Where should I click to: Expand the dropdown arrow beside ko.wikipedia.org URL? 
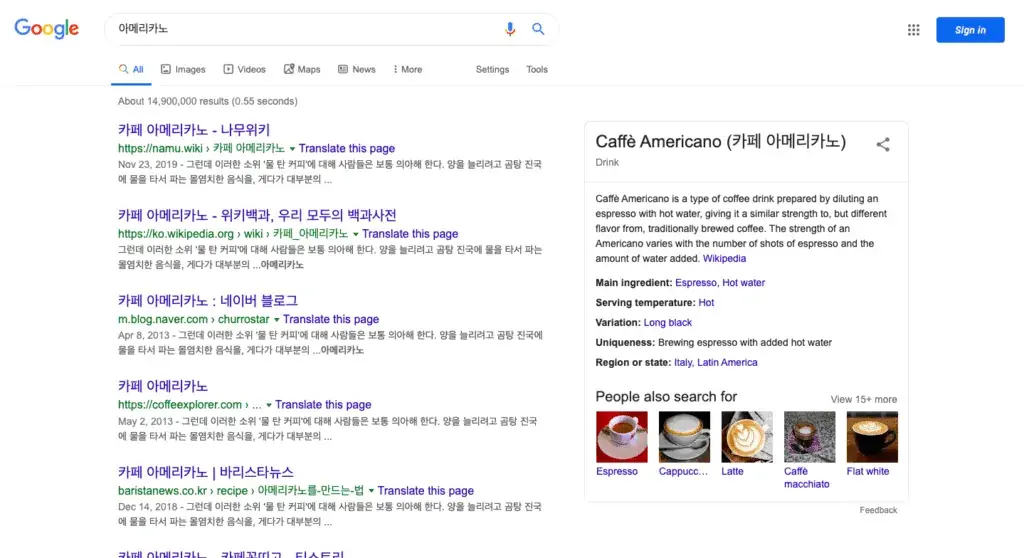point(355,235)
